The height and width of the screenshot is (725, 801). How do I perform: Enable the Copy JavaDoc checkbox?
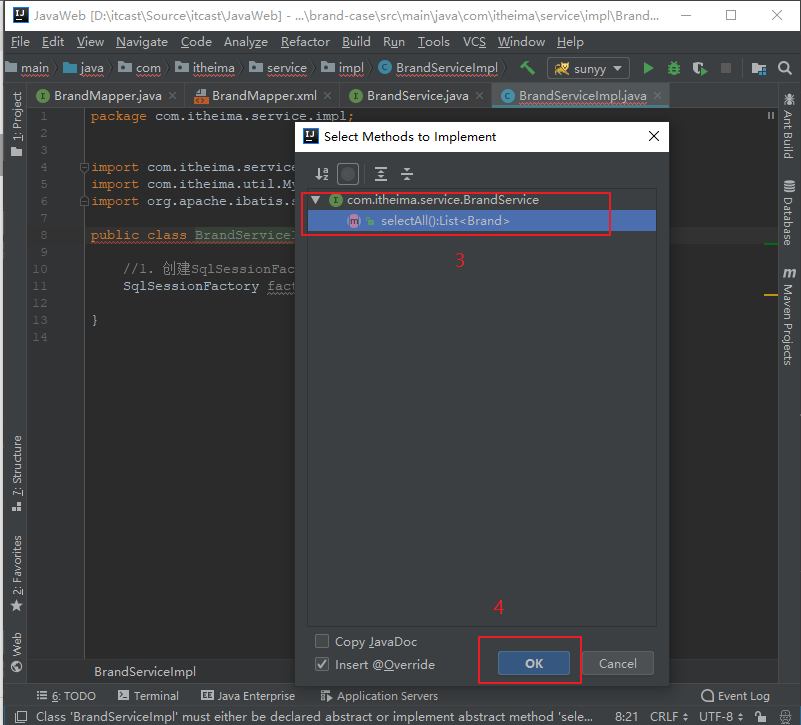tap(322, 641)
